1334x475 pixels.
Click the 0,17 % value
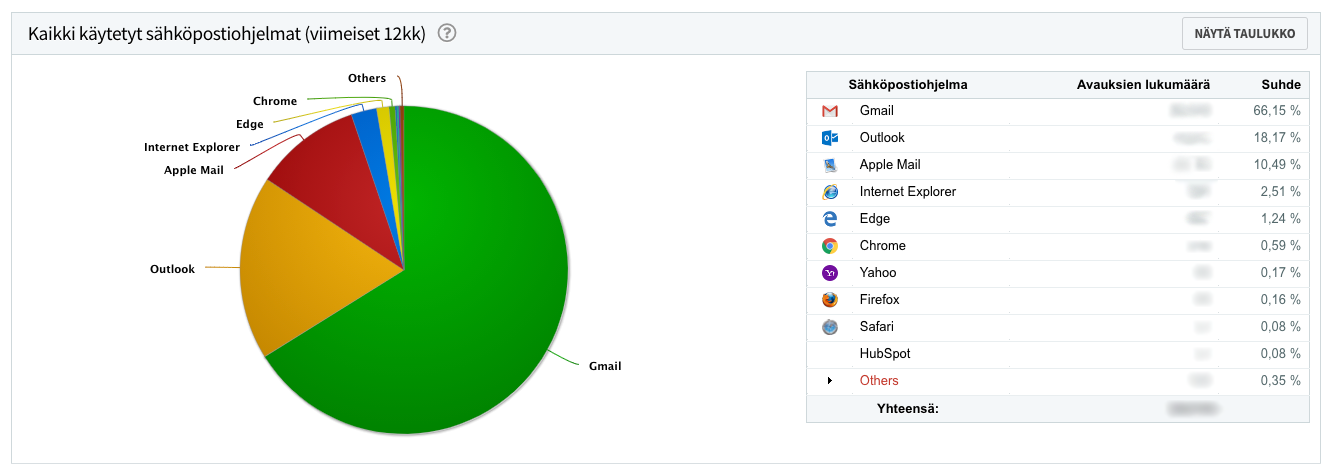coord(1281,273)
